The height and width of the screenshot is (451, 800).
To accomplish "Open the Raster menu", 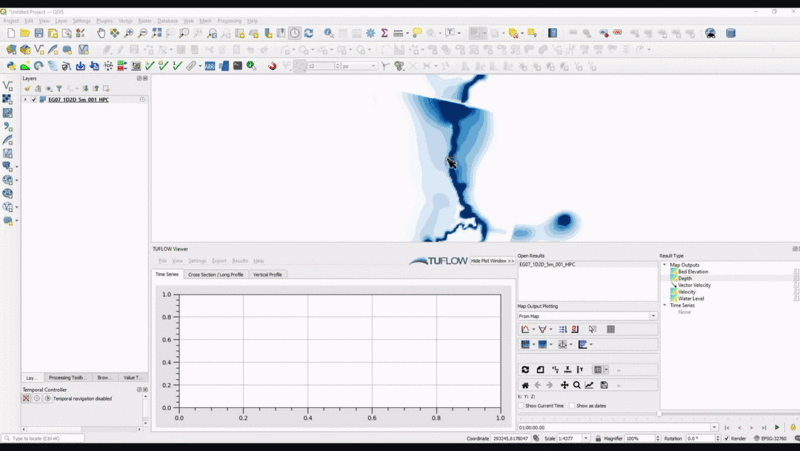I will point(145,20).
